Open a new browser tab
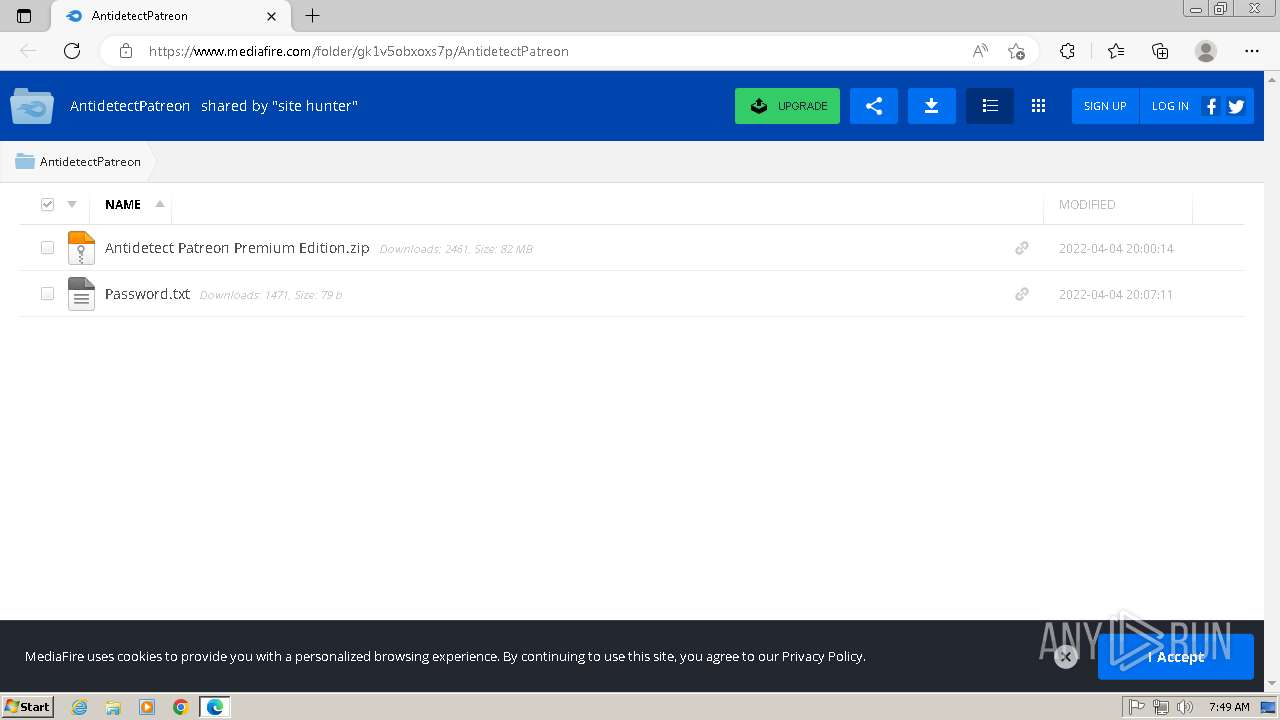This screenshot has height=720, width=1280. tap(312, 16)
